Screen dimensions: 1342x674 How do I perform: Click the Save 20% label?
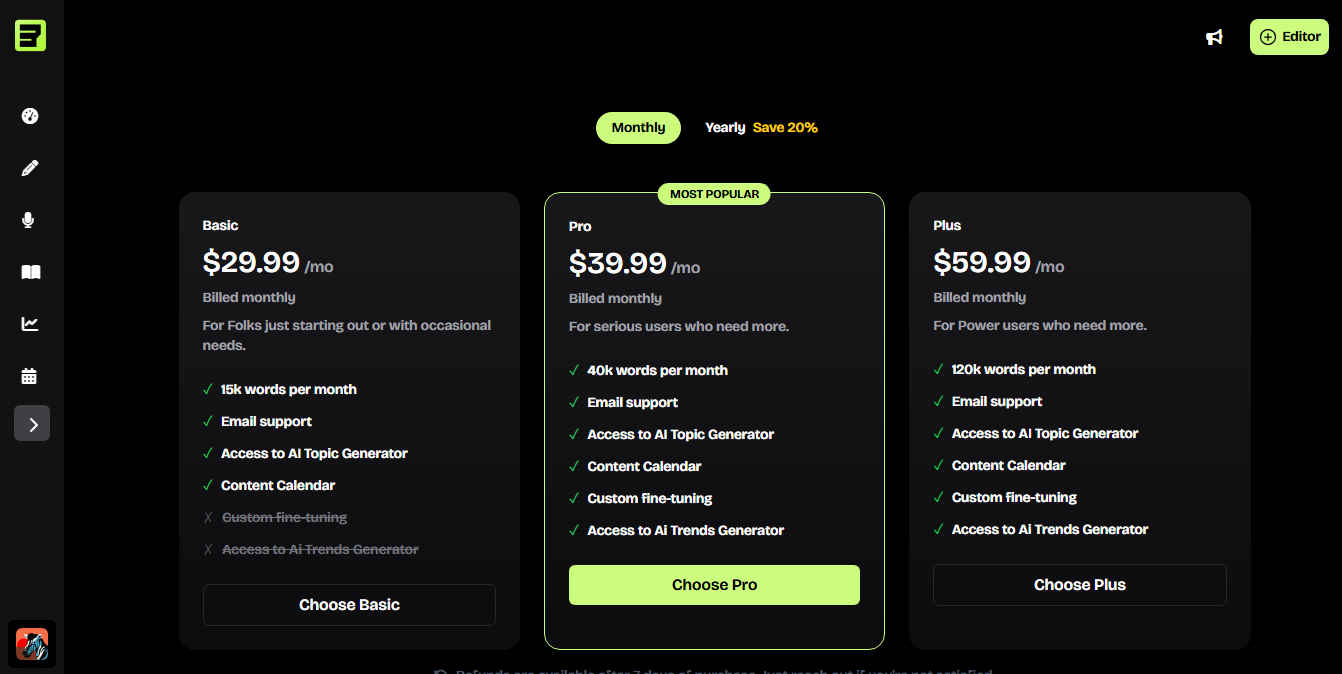(x=785, y=128)
